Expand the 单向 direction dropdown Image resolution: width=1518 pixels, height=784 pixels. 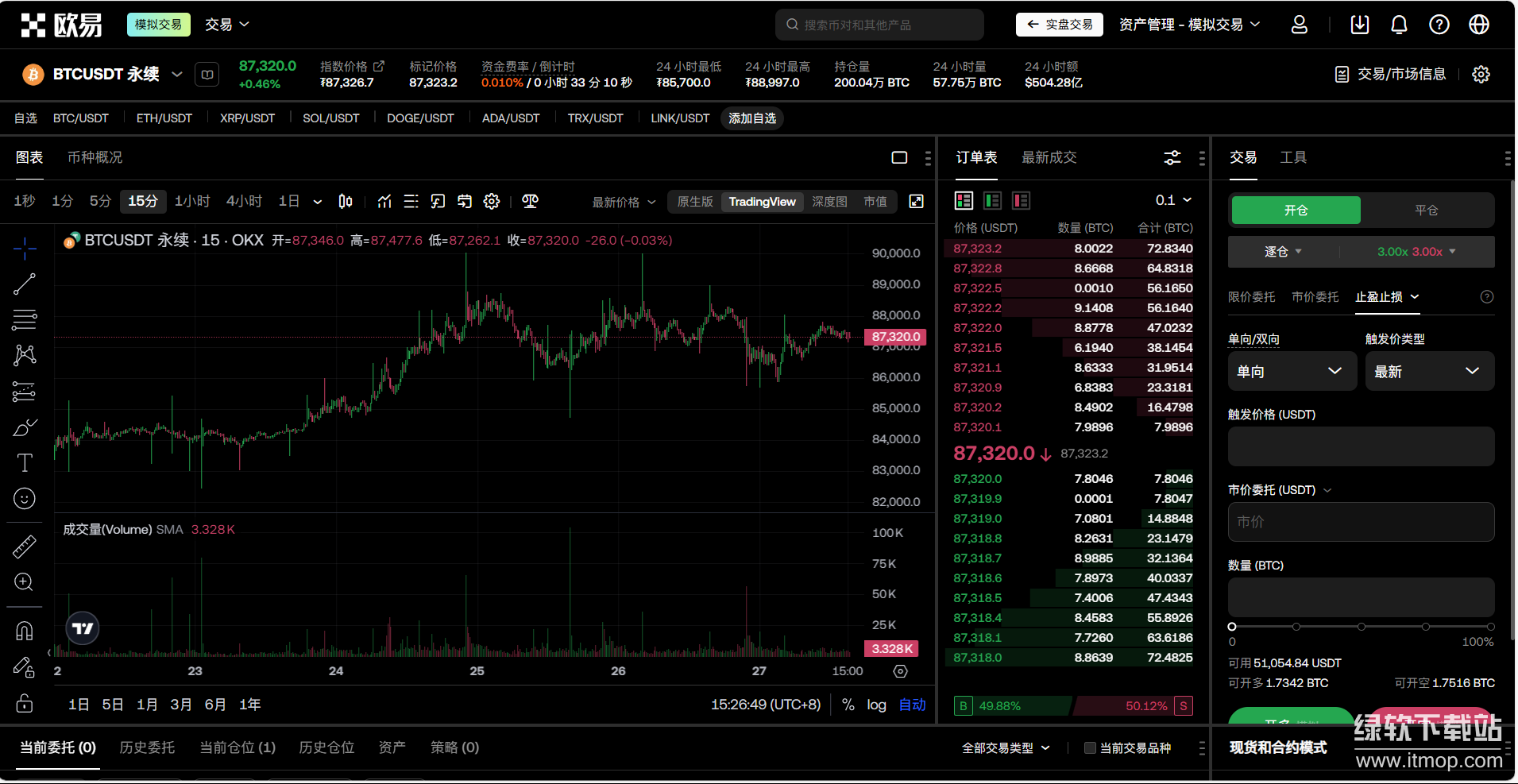click(x=1291, y=372)
